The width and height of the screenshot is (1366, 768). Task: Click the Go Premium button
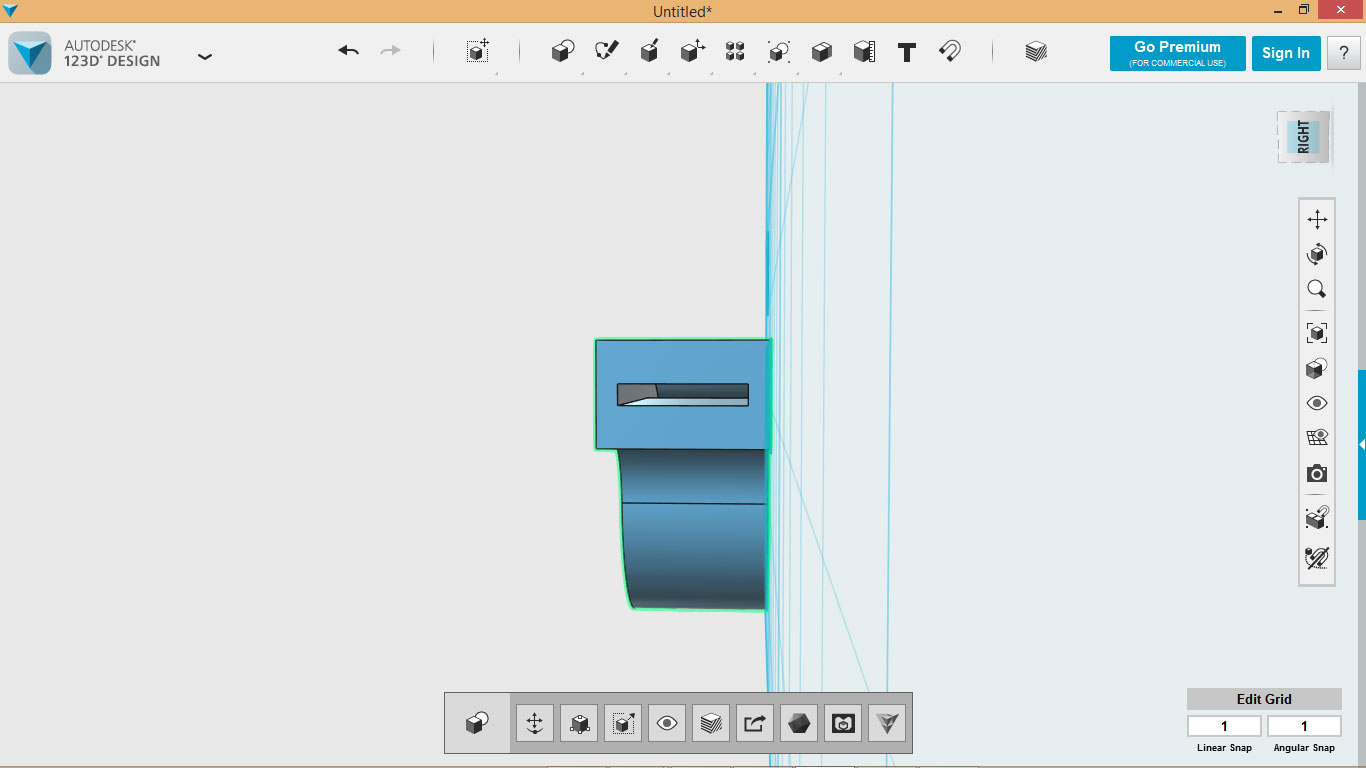[1177, 53]
